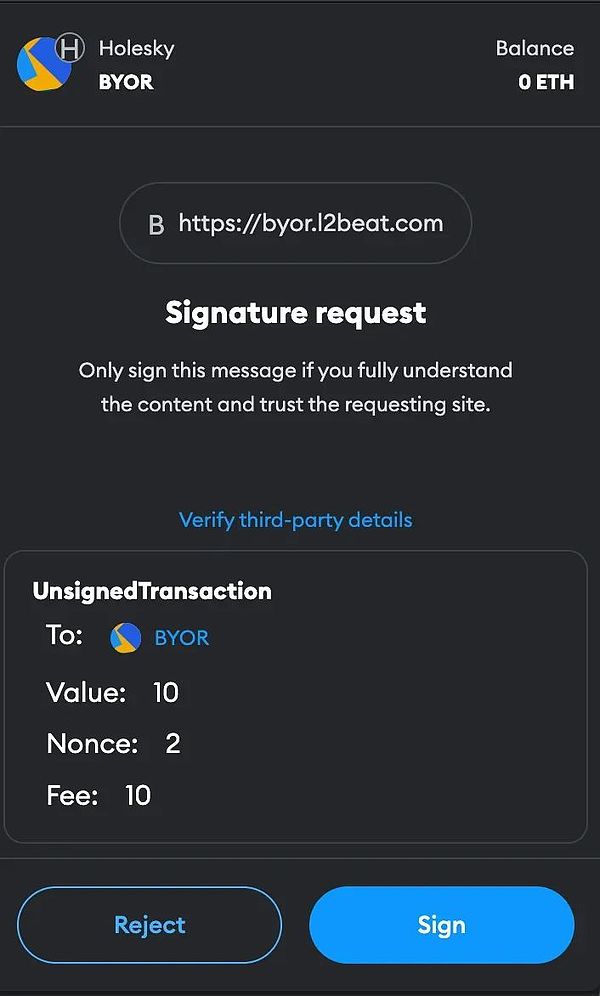
Task: Click the UnsignedTransaction message title
Action: [152, 590]
